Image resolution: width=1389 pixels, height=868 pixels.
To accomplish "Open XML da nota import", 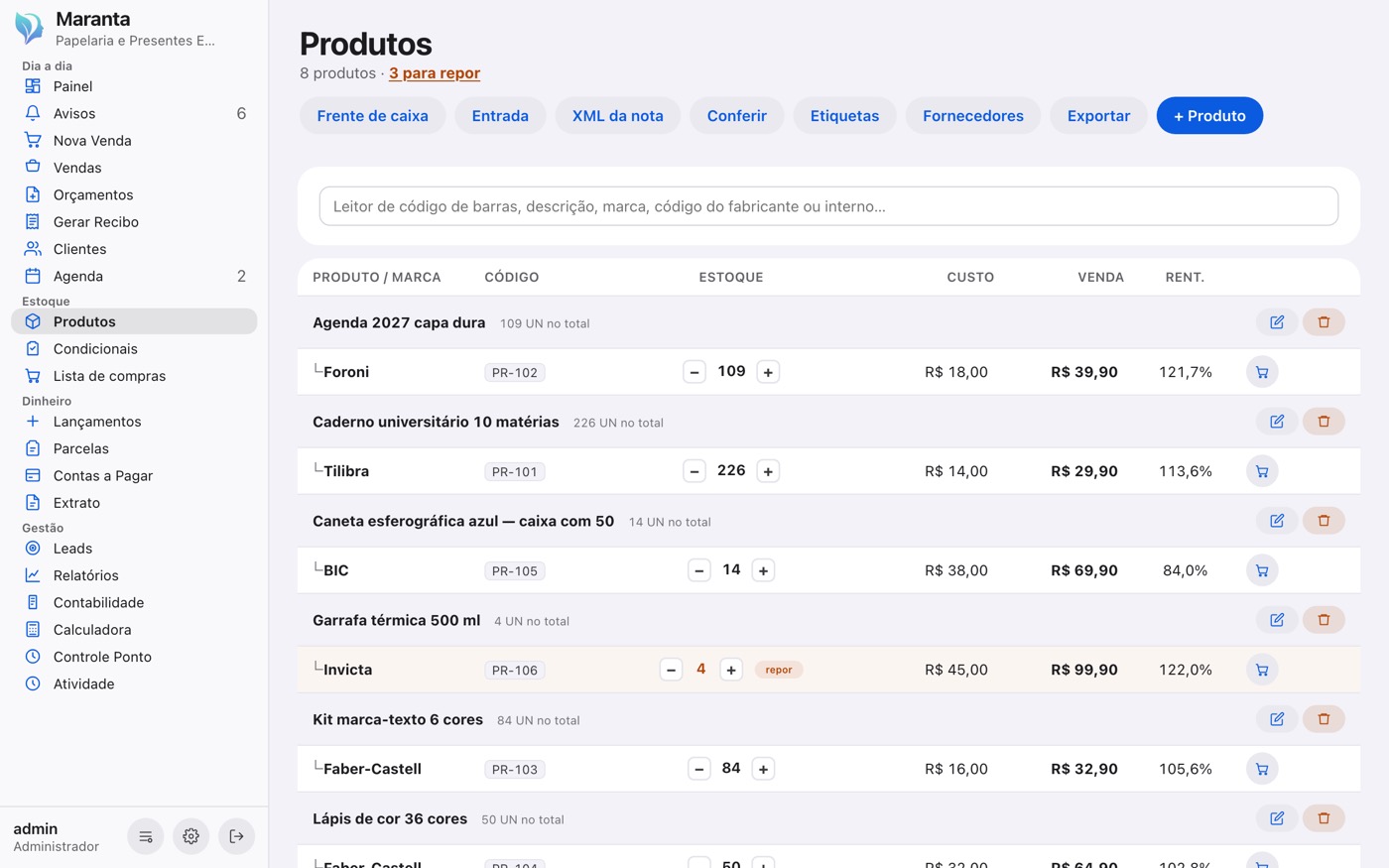I will pyautogui.click(x=618, y=116).
